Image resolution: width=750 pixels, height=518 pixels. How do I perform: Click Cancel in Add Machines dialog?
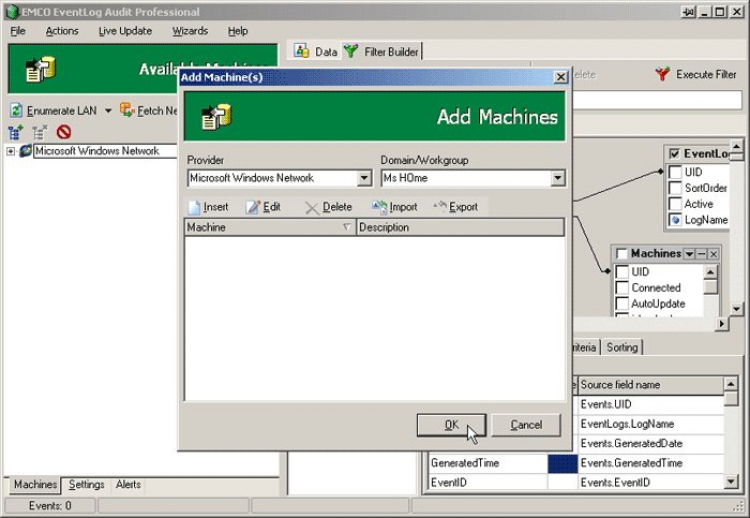[526, 425]
